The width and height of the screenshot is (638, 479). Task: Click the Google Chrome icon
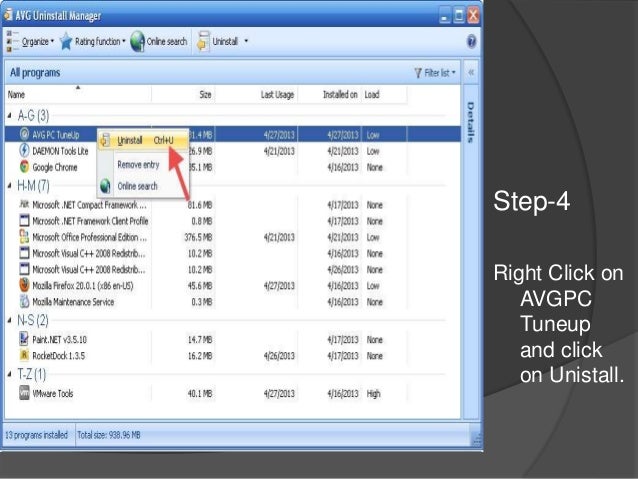(x=24, y=166)
